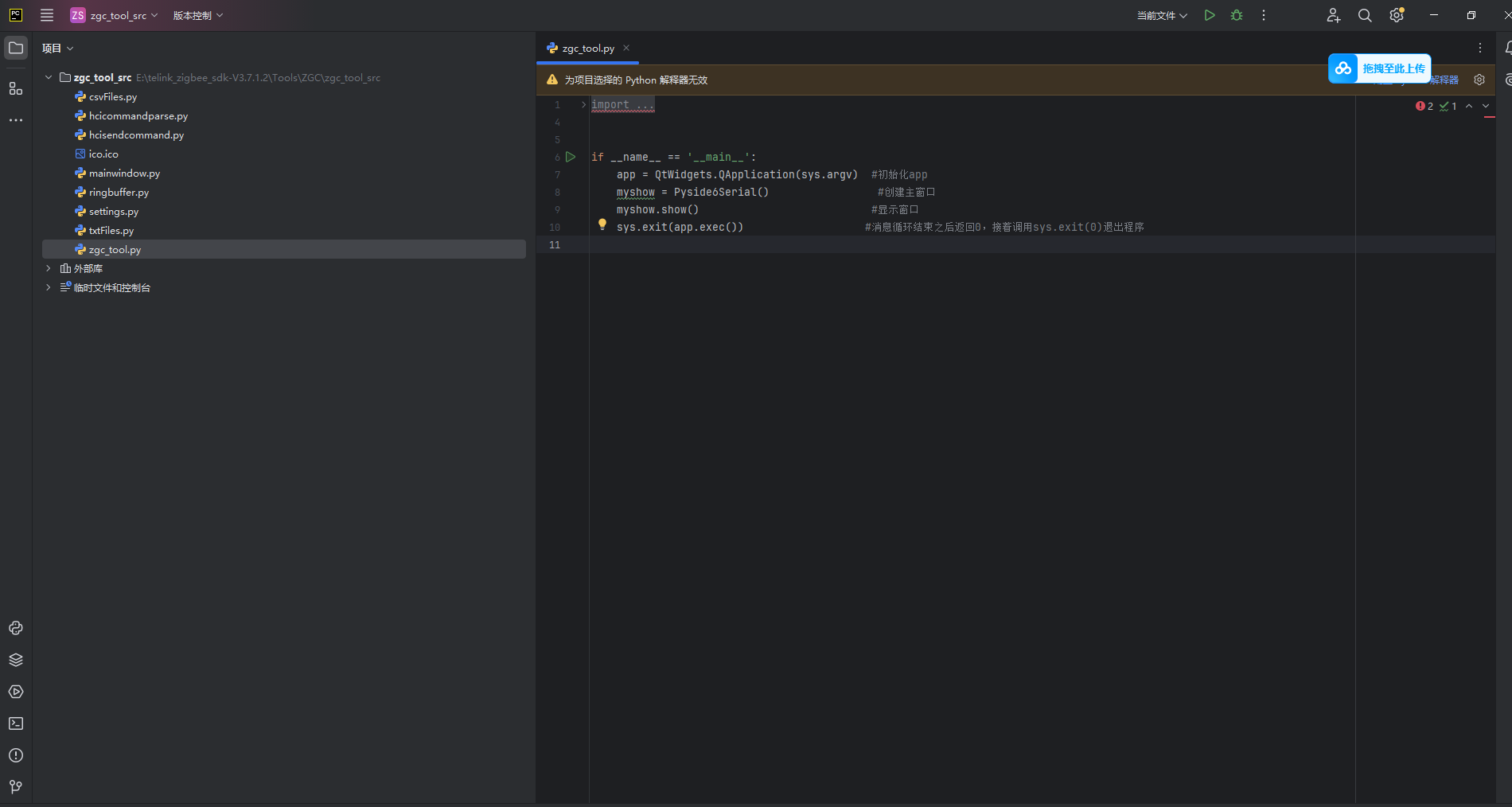Screen dimensions: 1512x807
Task: Select zgc_tool.py in the project tree
Action: click(283, 249)
